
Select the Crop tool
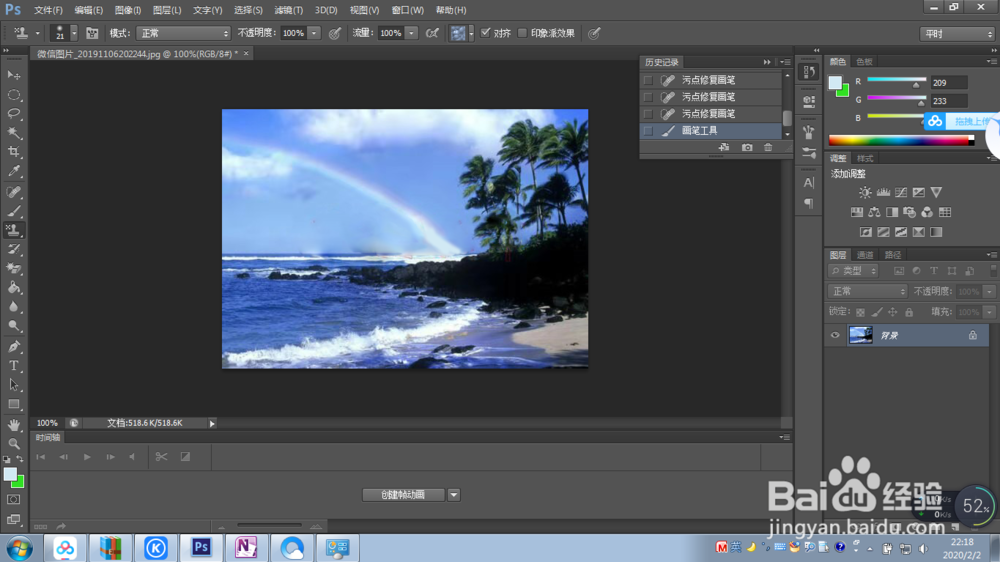tap(13, 152)
